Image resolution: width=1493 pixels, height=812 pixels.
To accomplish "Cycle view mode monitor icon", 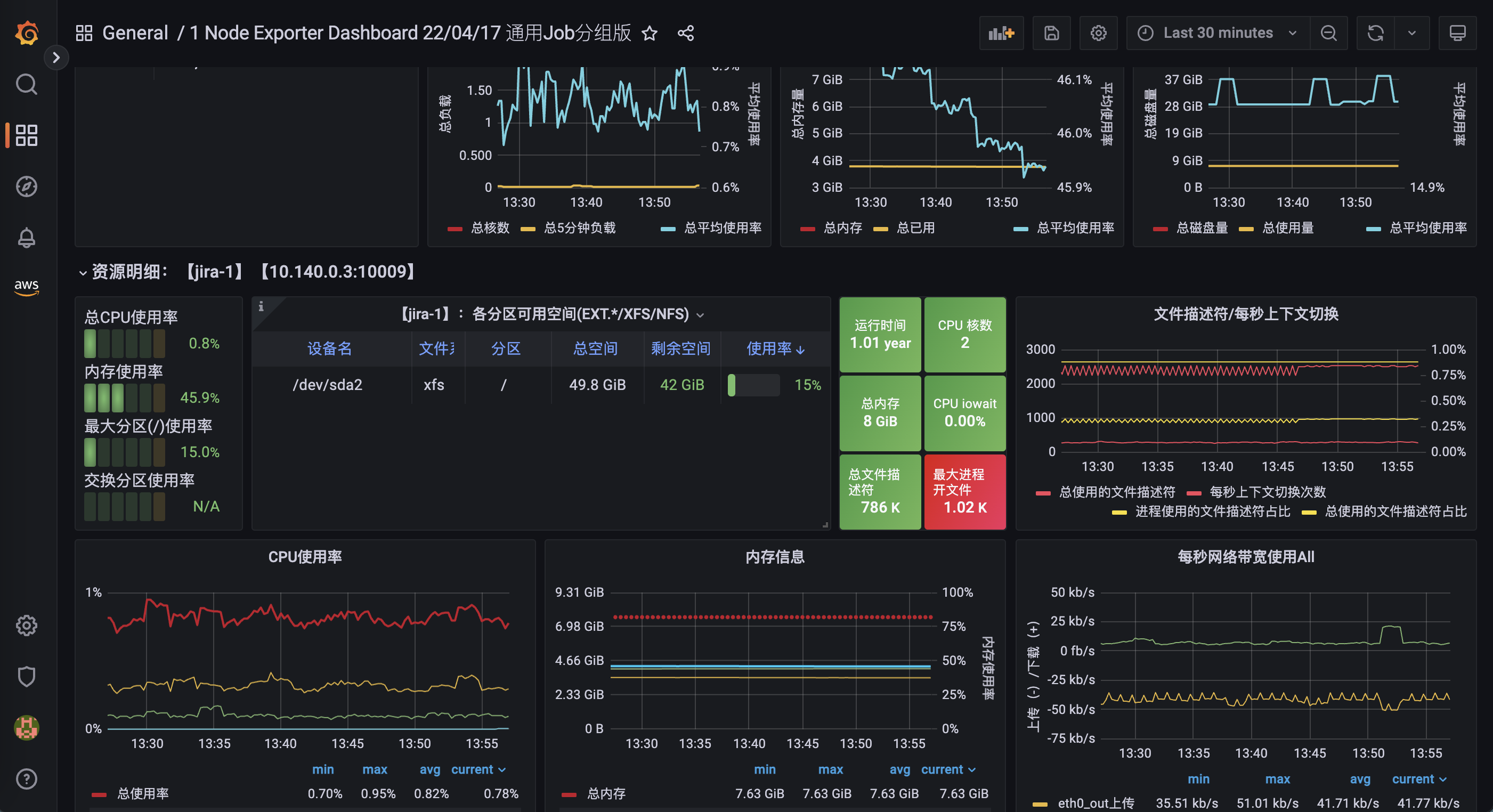I will pyautogui.click(x=1458, y=33).
